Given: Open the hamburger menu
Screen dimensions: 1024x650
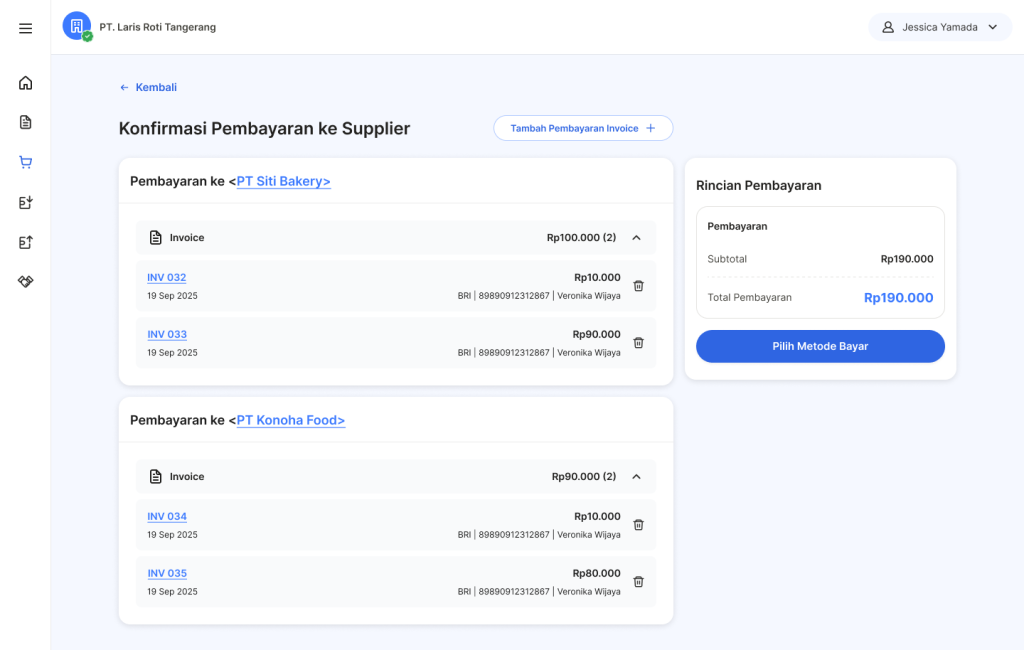Looking at the screenshot, I should pos(26,28).
